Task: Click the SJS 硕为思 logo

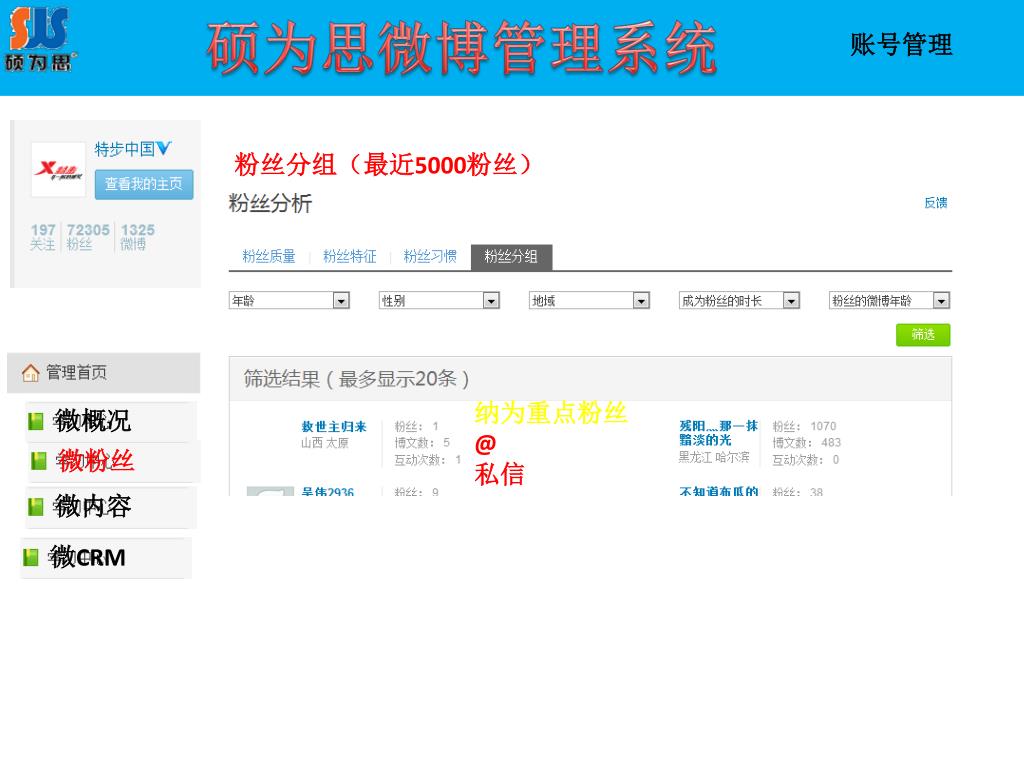Action: tap(39, 38)
